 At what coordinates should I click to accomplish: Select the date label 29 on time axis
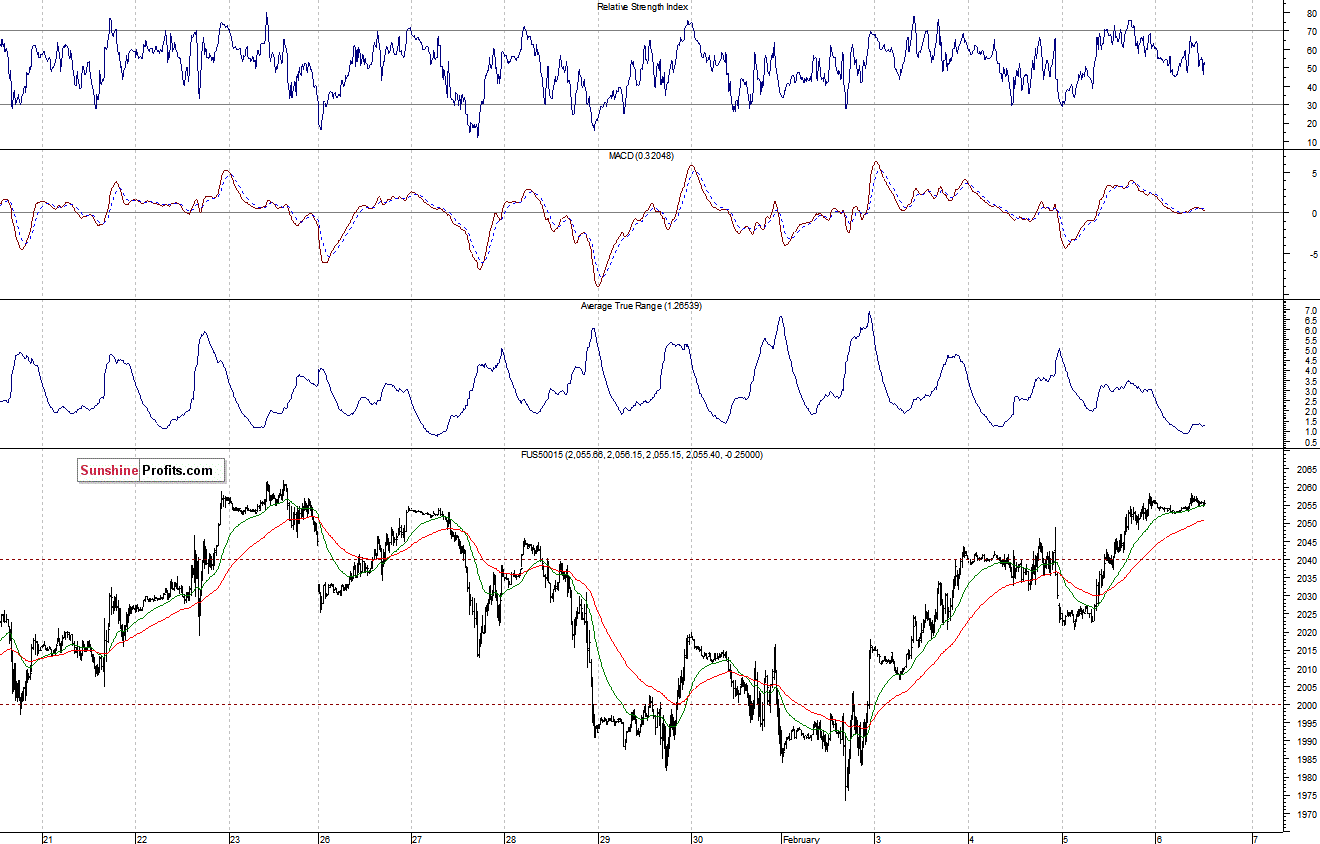coord(603,838)
